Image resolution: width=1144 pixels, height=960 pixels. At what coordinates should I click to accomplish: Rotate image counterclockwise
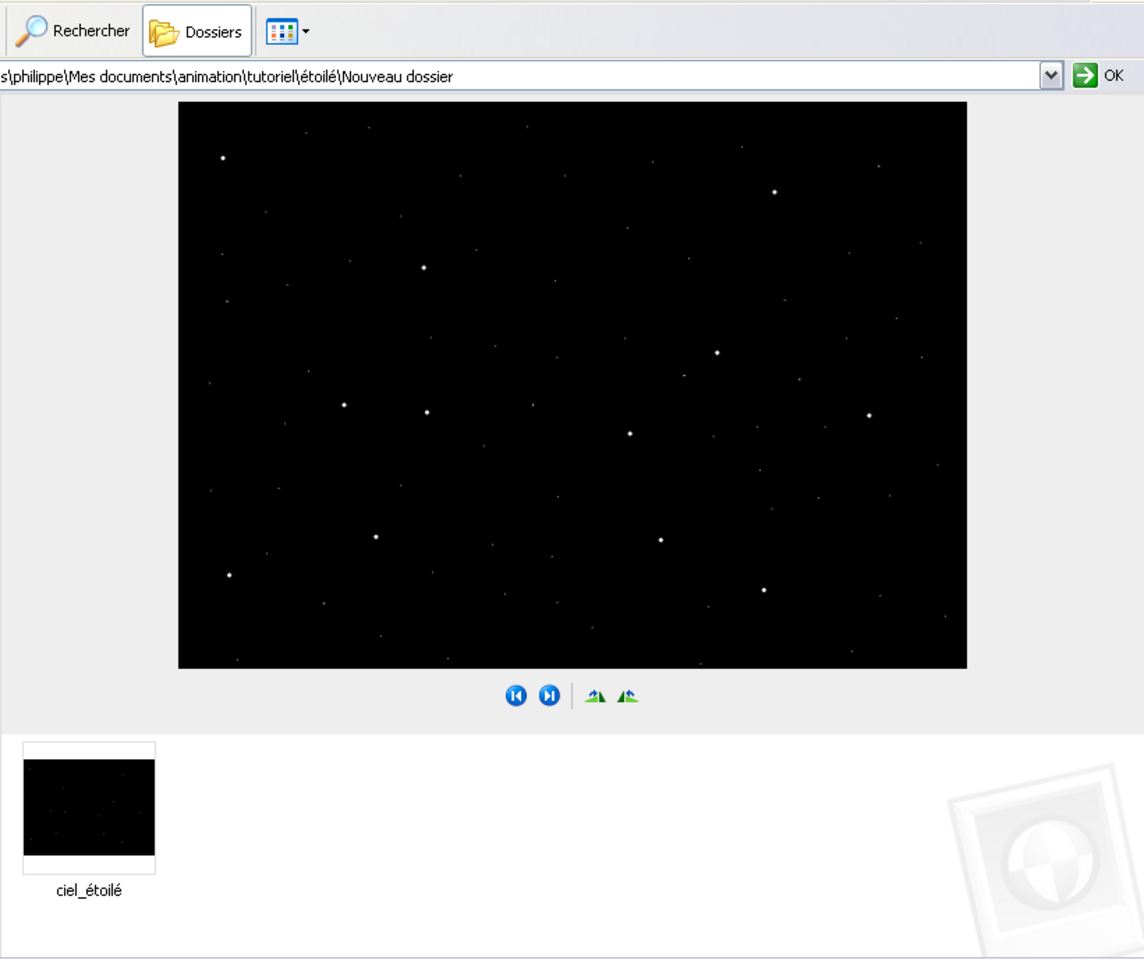[x=627, y=696]
